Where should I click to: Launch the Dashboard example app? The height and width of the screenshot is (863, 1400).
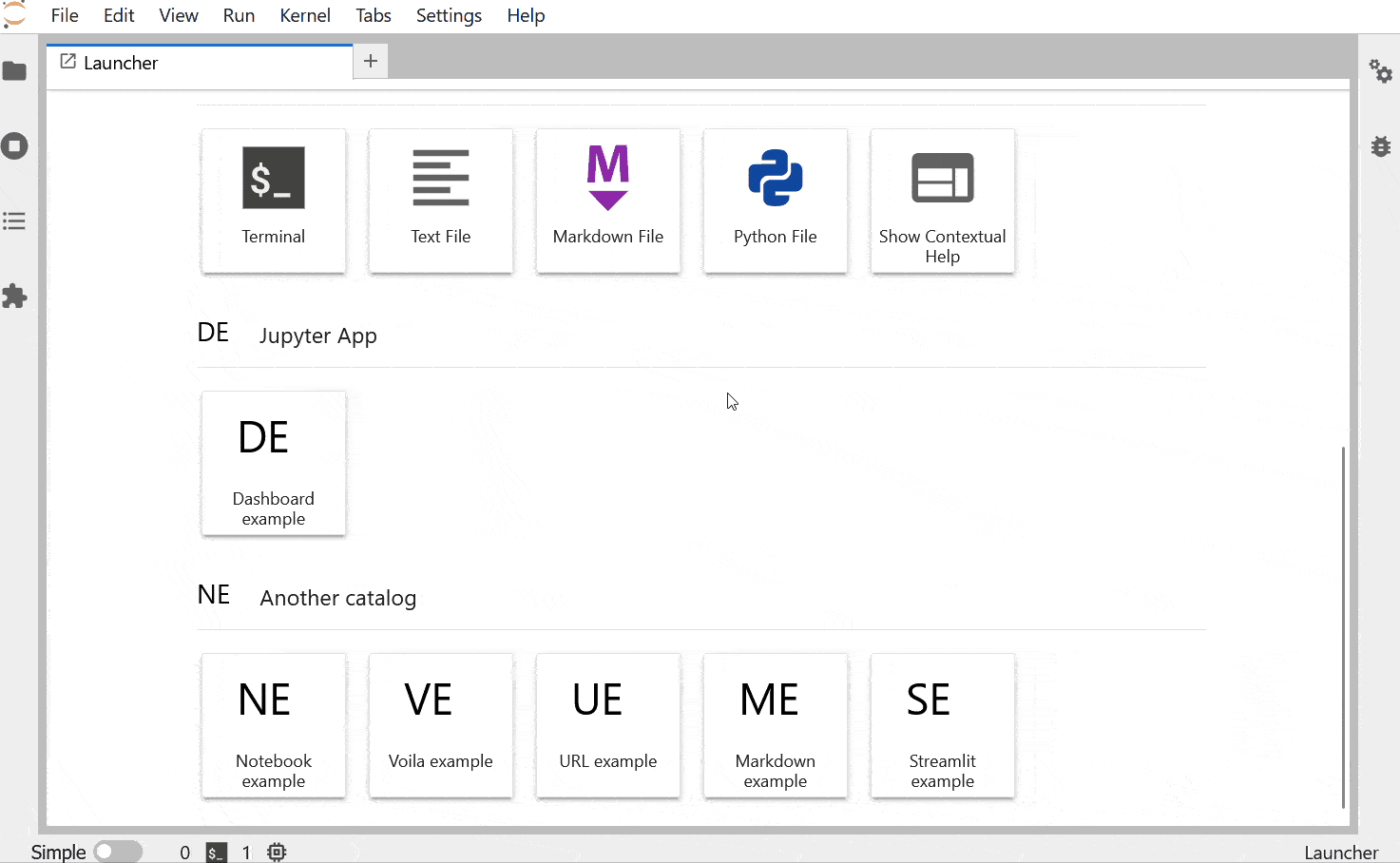[x=274, y=464]
